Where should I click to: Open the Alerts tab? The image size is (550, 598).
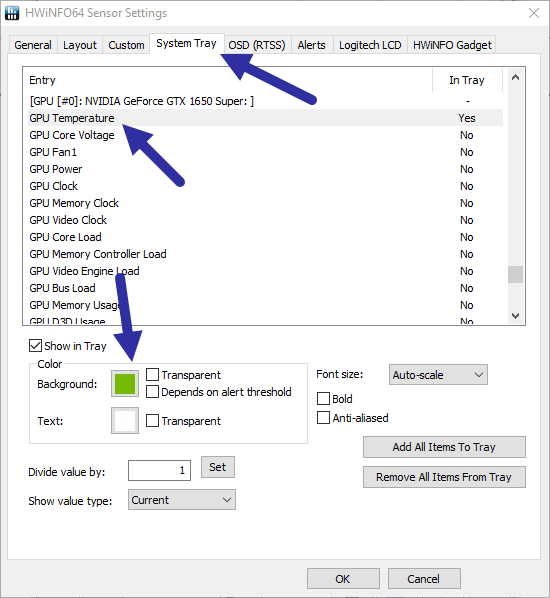(x=312, y=45)
